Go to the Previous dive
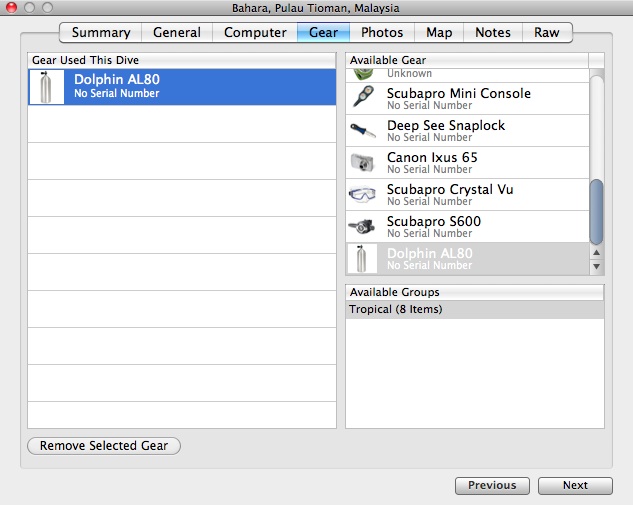Screen dimensions: 633x505 tap(492, 486)
